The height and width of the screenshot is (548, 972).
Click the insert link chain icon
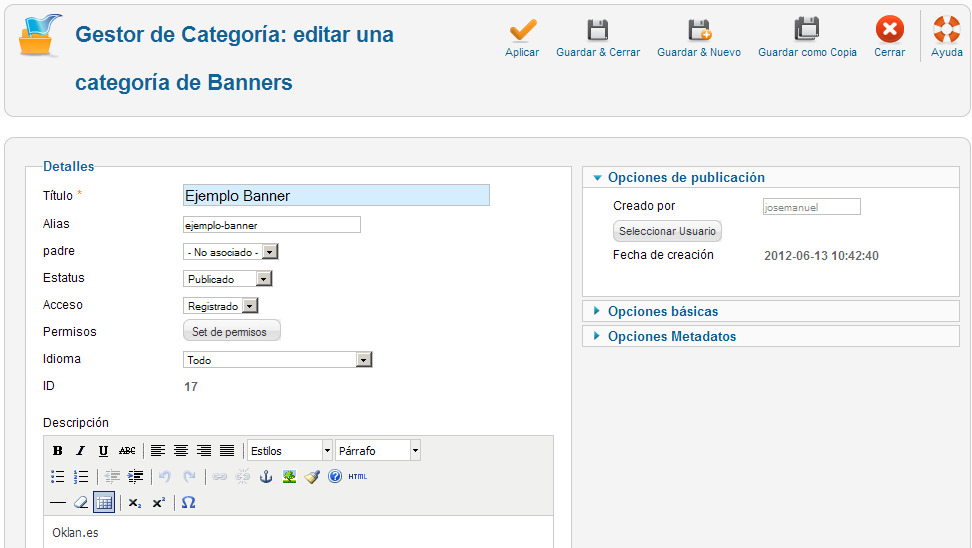219,477
